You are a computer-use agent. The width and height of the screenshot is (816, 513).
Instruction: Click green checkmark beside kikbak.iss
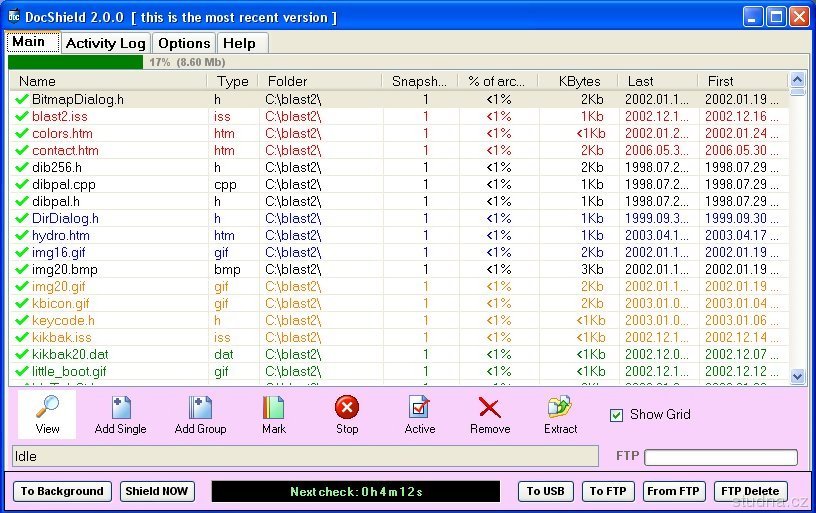tap(21, 337)
